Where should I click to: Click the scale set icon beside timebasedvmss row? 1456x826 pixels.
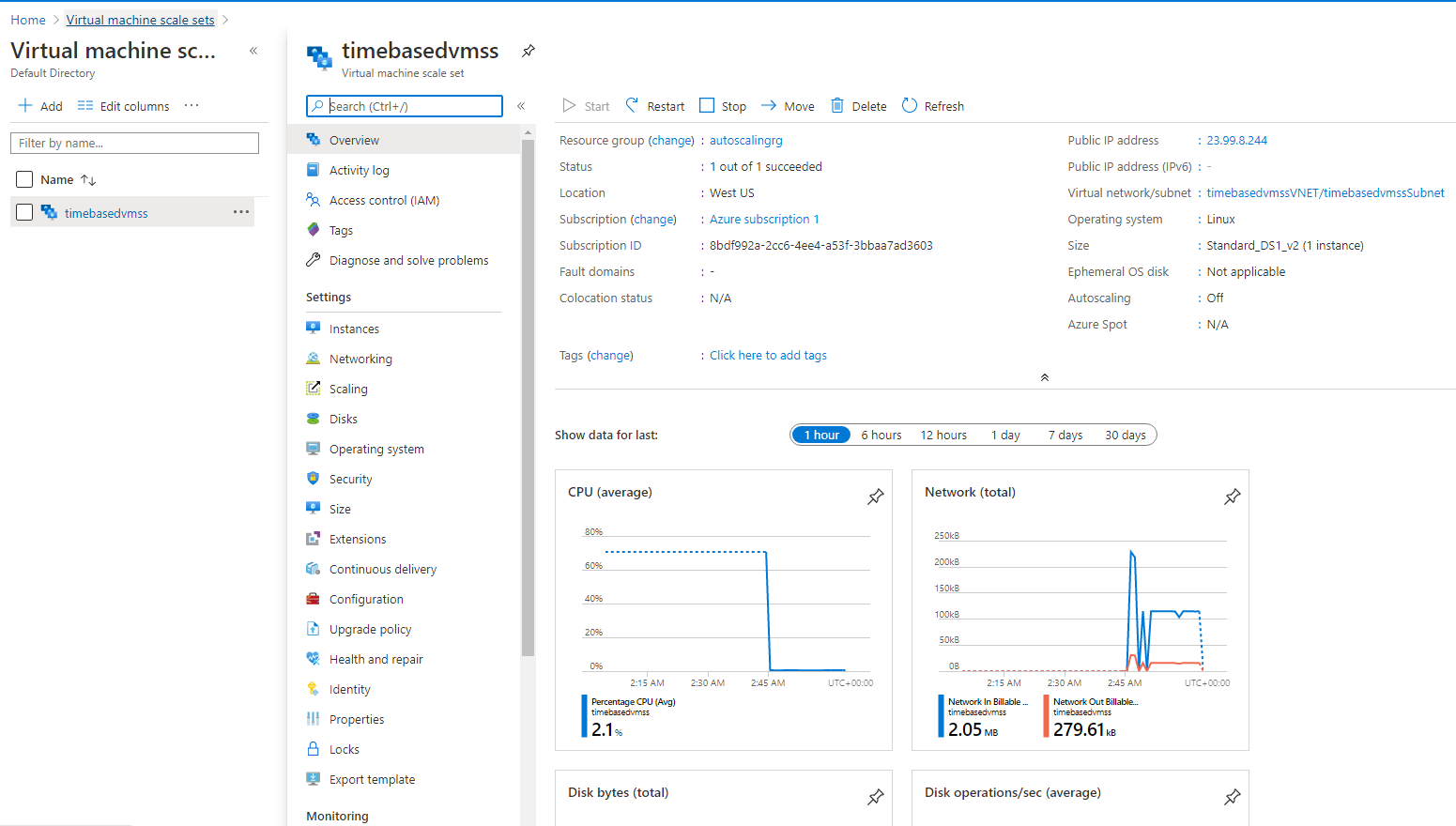(49, 212)
